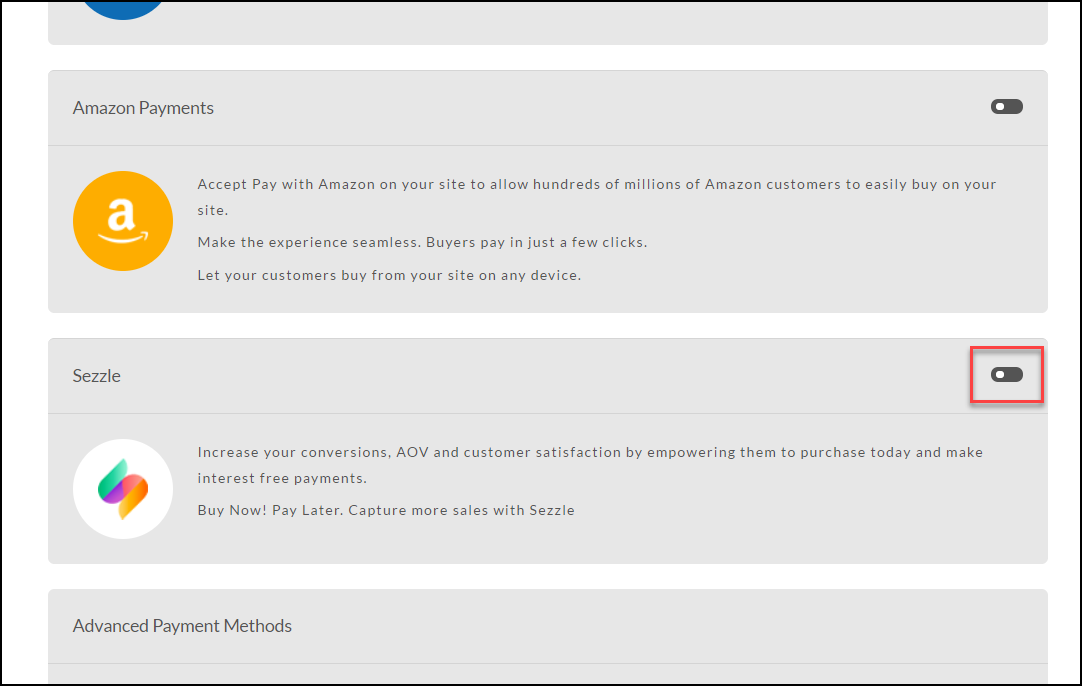Enable the Amazon Payments toggle
The width and height of the screenshot is (1082, 686).
coord(1007,107)
